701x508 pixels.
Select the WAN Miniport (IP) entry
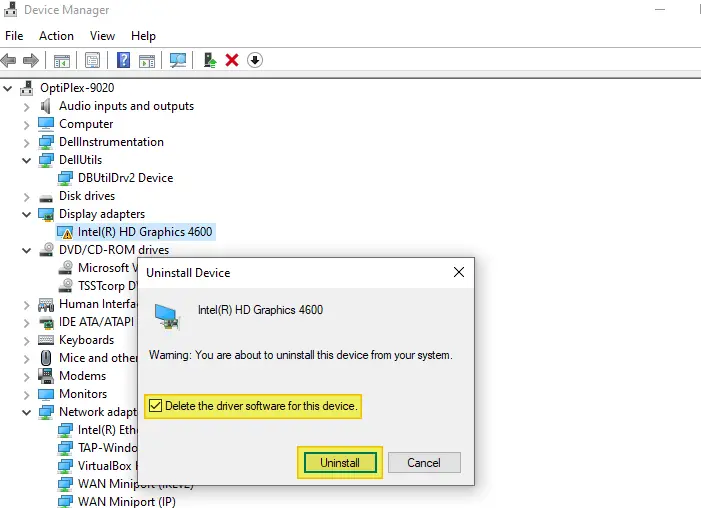coord(127,501)
